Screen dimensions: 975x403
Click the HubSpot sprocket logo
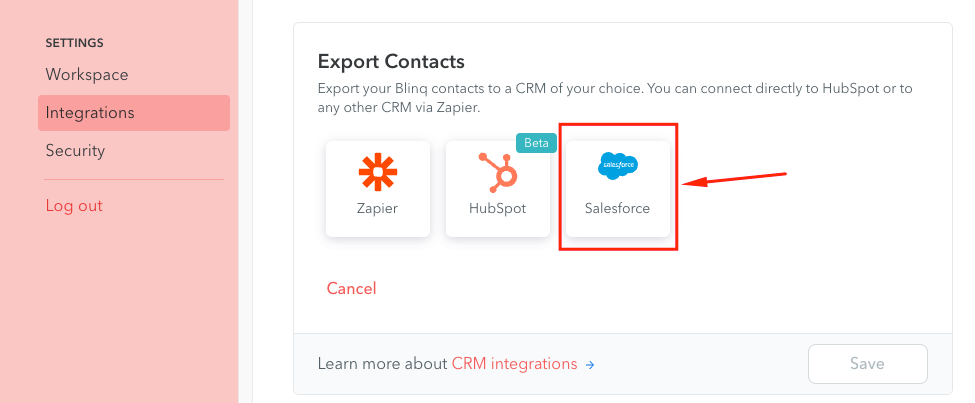497,172
